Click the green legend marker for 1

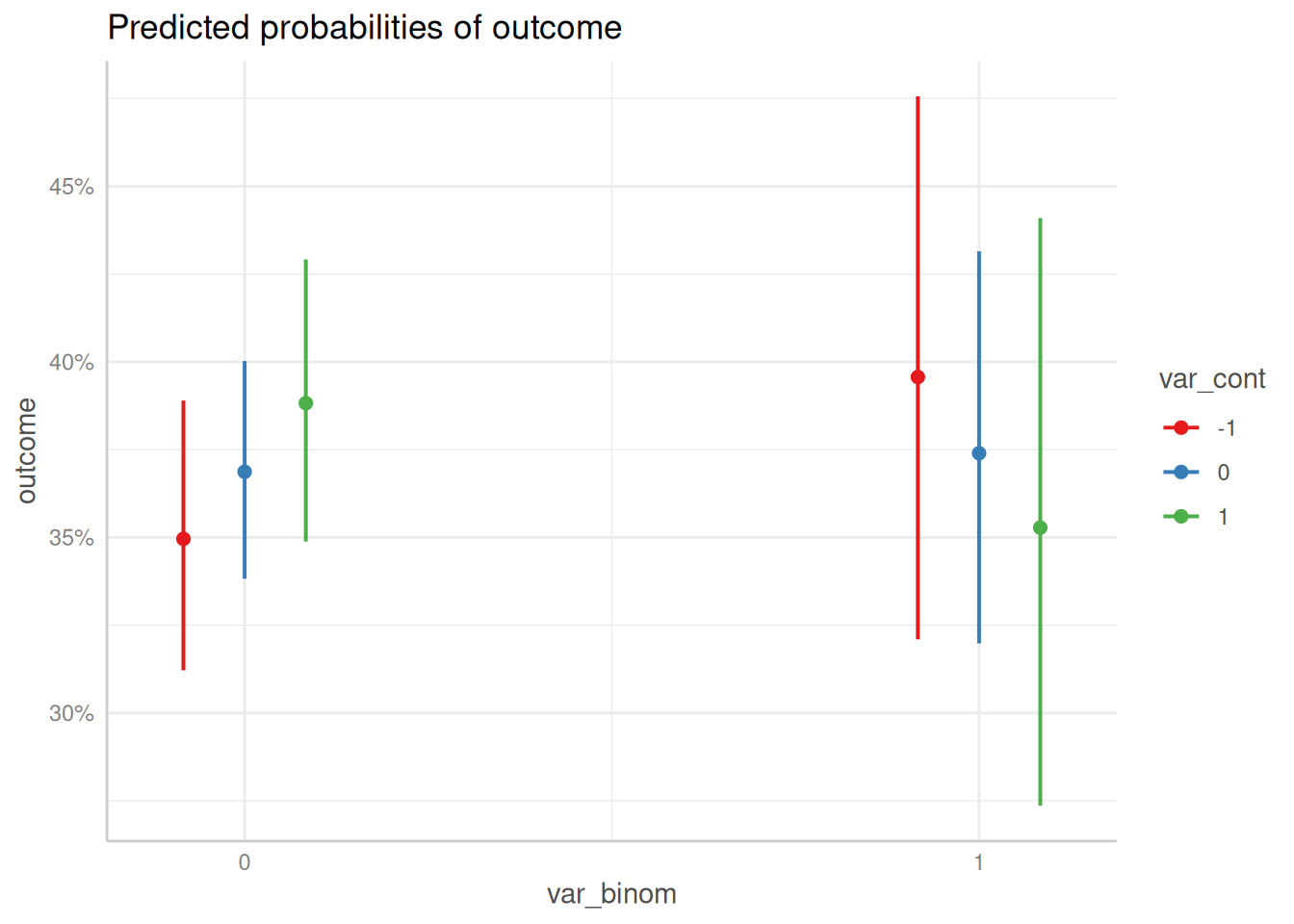[1180, 516]
